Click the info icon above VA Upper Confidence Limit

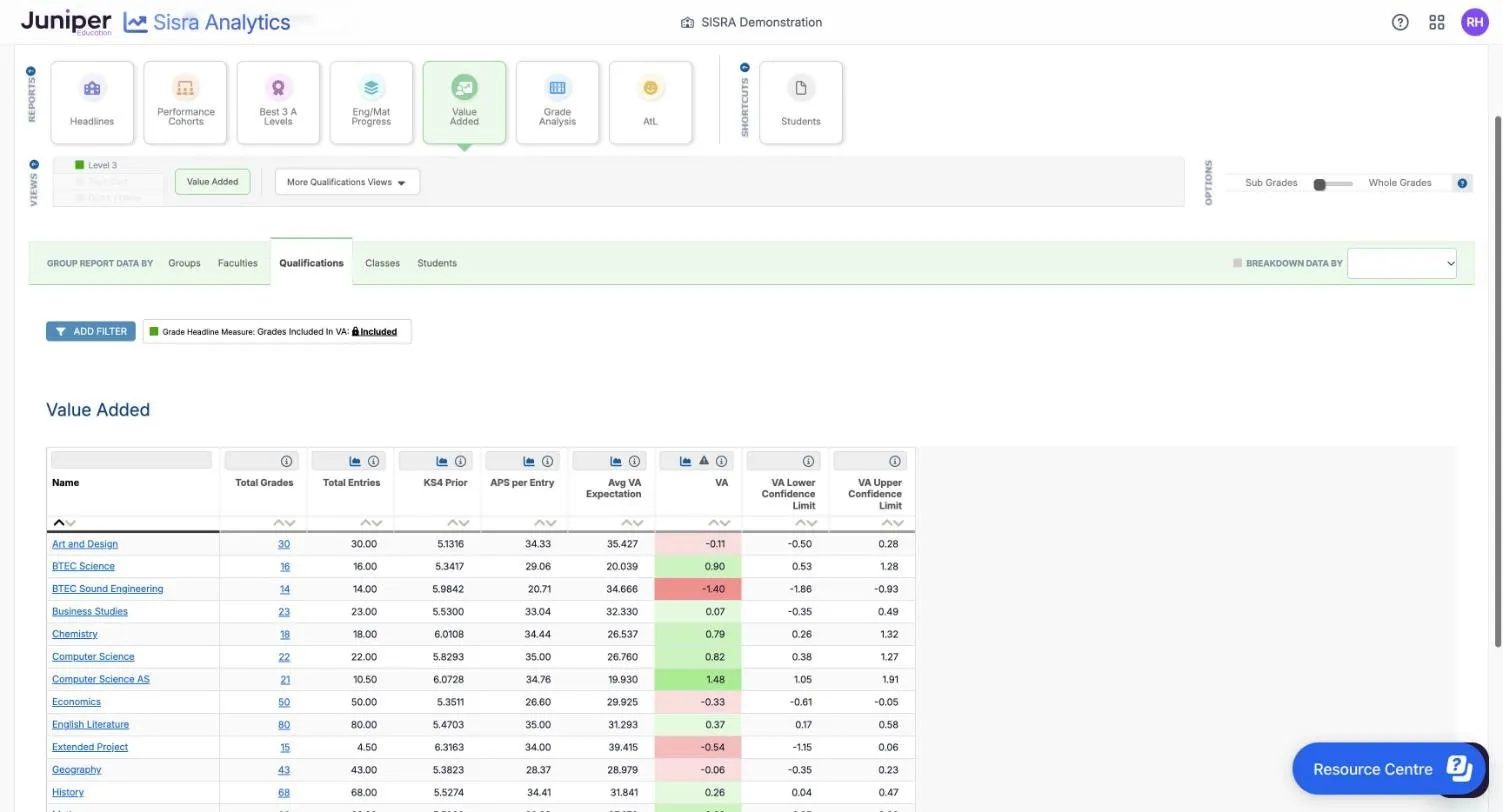(x=895, y=461)
